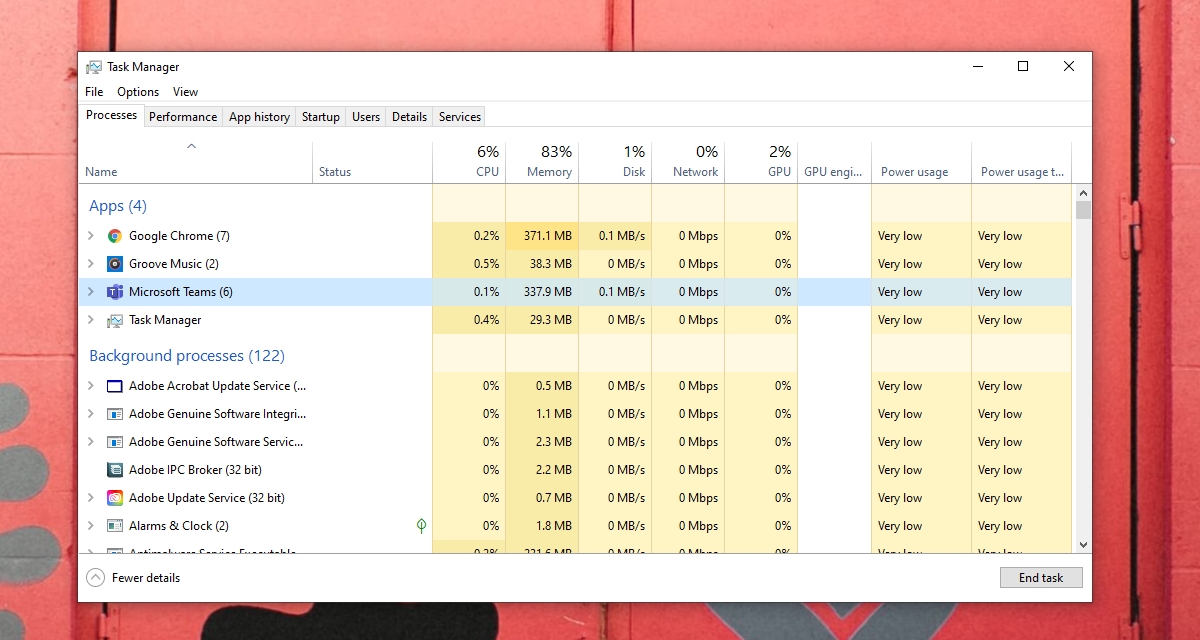
Task: Sort by Disk usage column
Action: pos(615,162)
